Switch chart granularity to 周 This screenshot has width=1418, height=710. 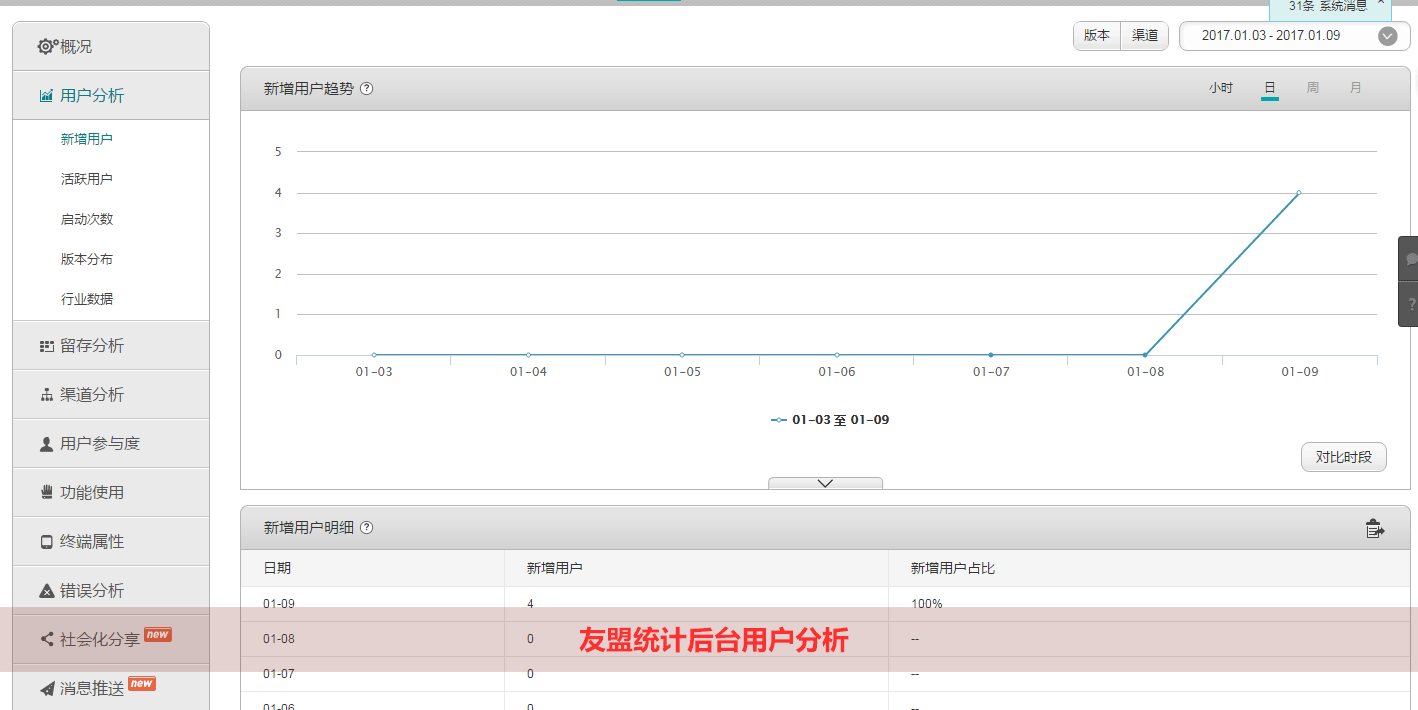click(1313, 88)
